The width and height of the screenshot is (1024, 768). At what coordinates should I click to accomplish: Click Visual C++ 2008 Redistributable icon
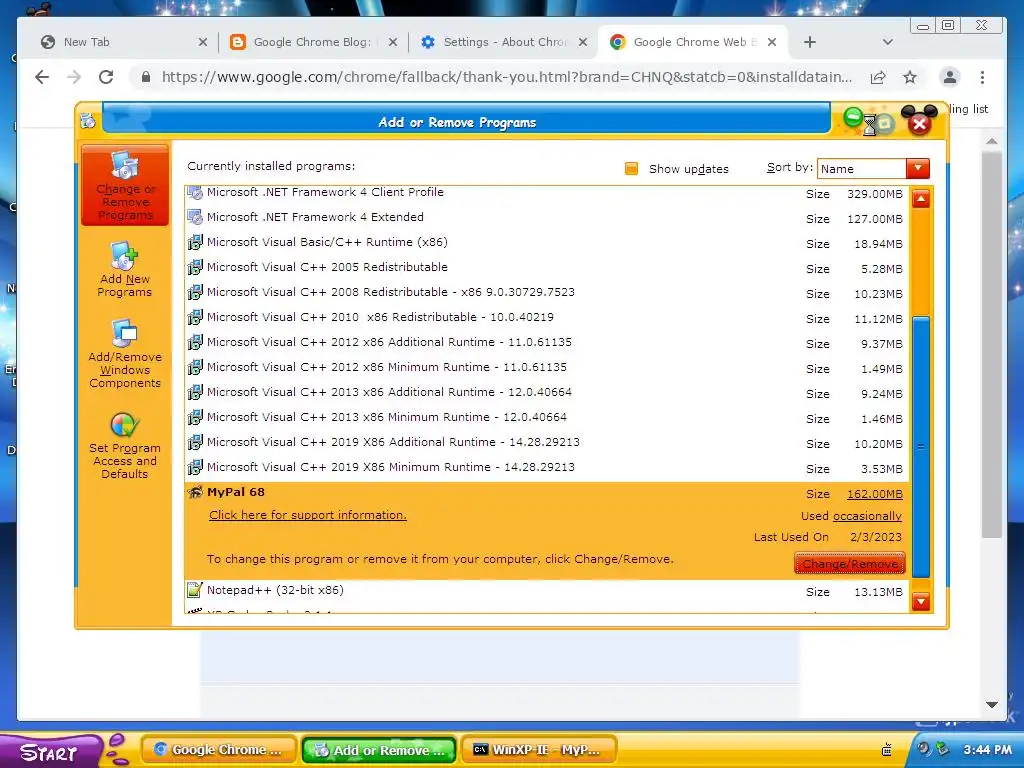(195, 292)
